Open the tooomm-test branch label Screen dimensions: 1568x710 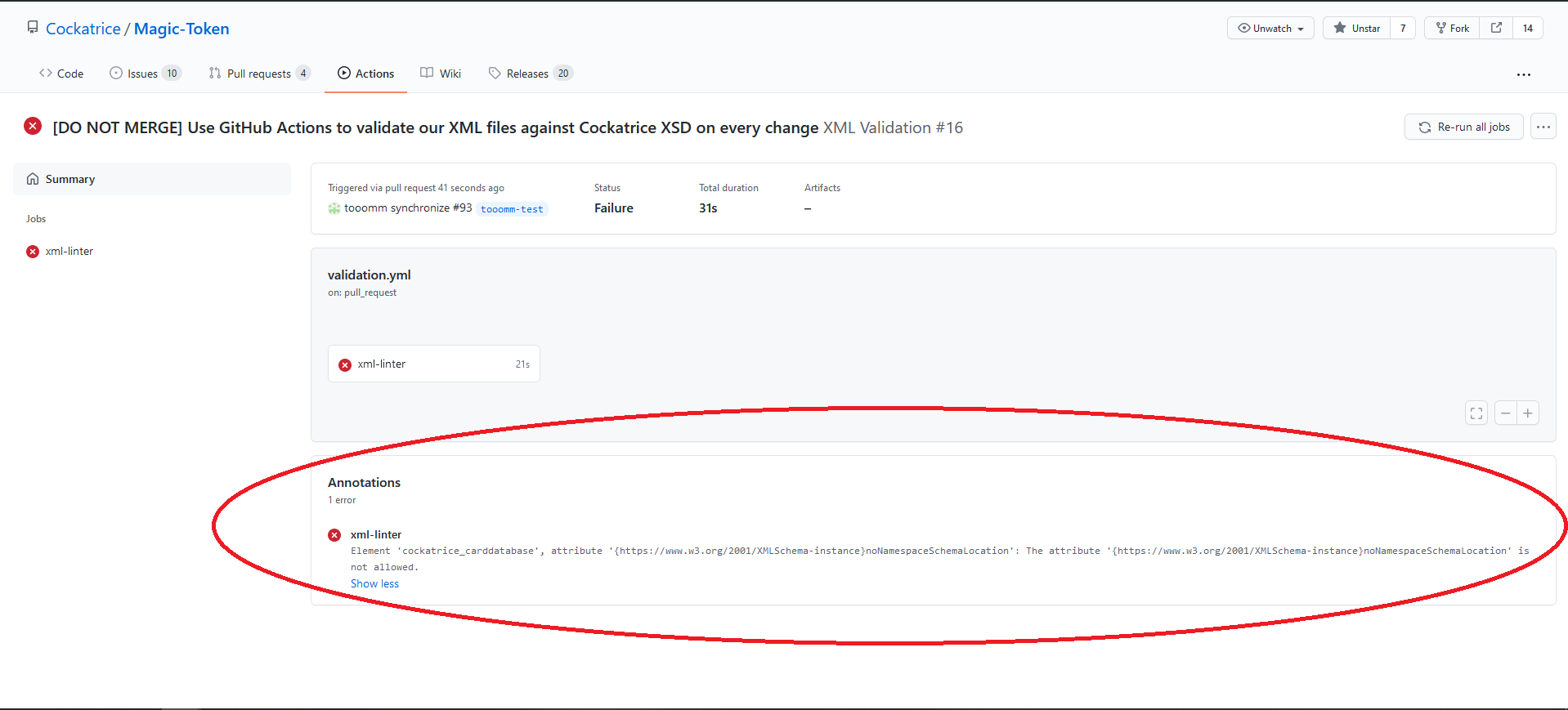click(512, 209)
